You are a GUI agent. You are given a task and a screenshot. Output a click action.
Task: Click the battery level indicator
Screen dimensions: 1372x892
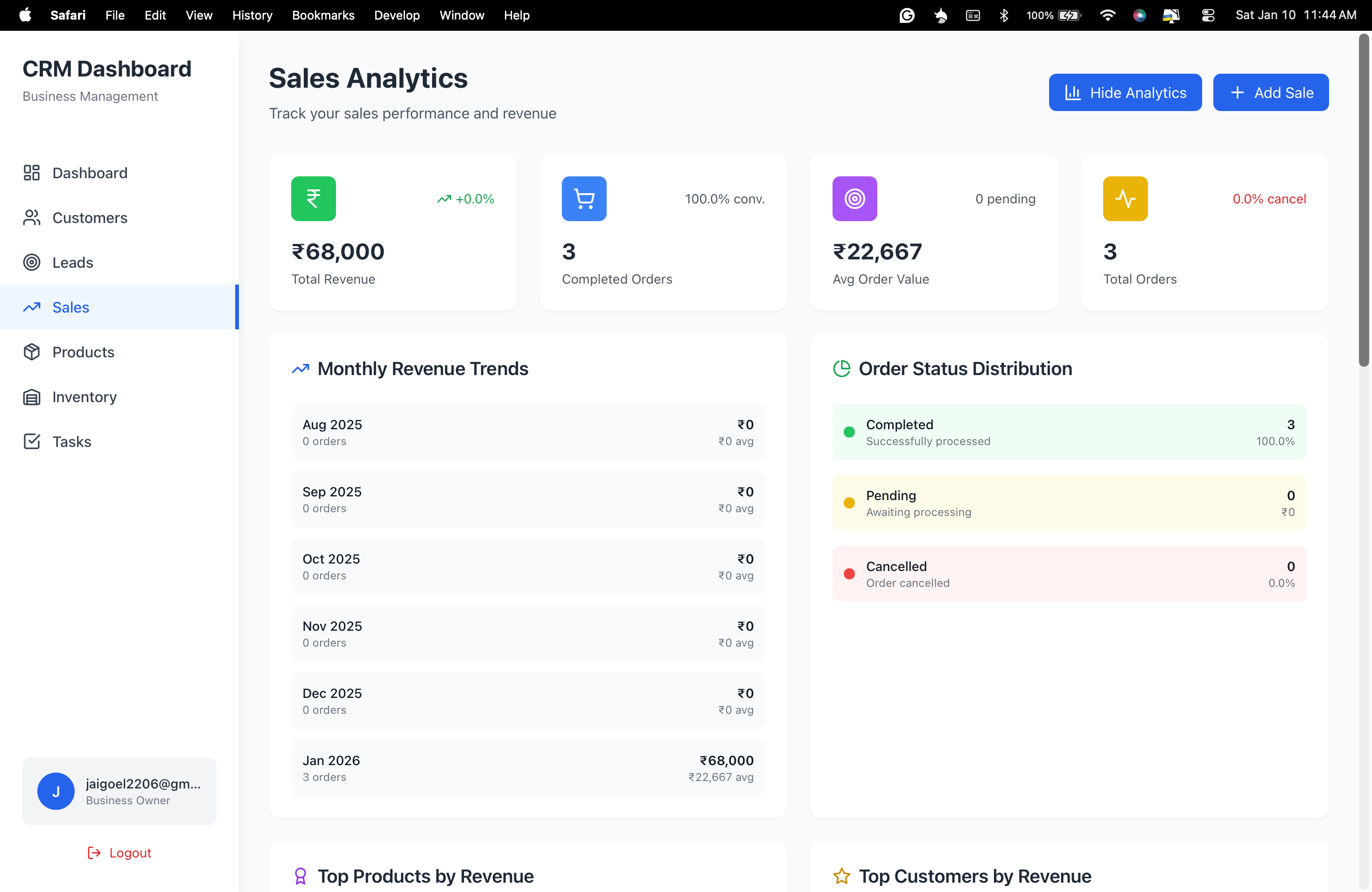1069,15
